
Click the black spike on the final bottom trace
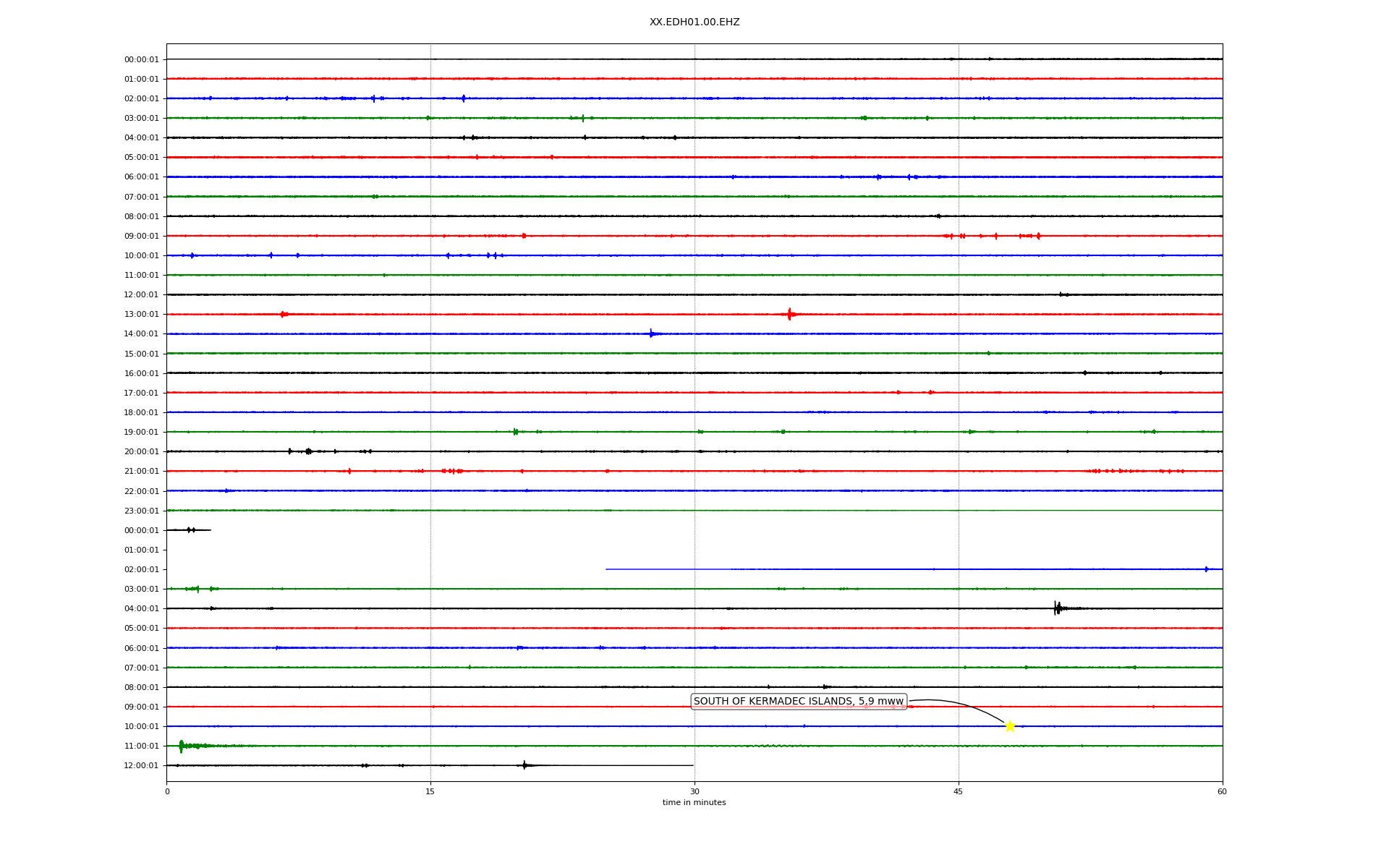tap(524, 765)
